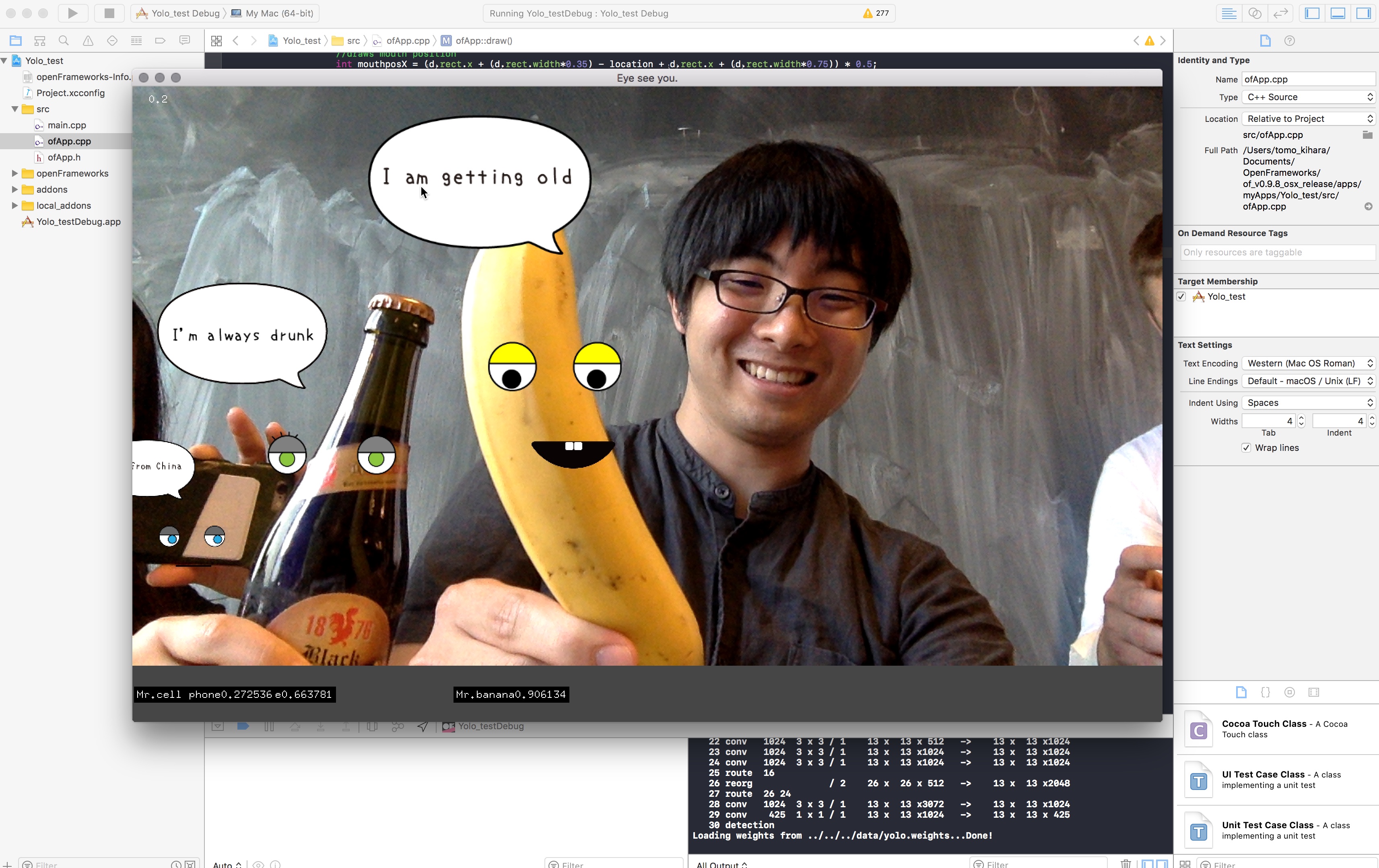This screenshot has width=1379, height=868.
Task: Select the Cocoa Touch Class template
Action: point(1276,729)
